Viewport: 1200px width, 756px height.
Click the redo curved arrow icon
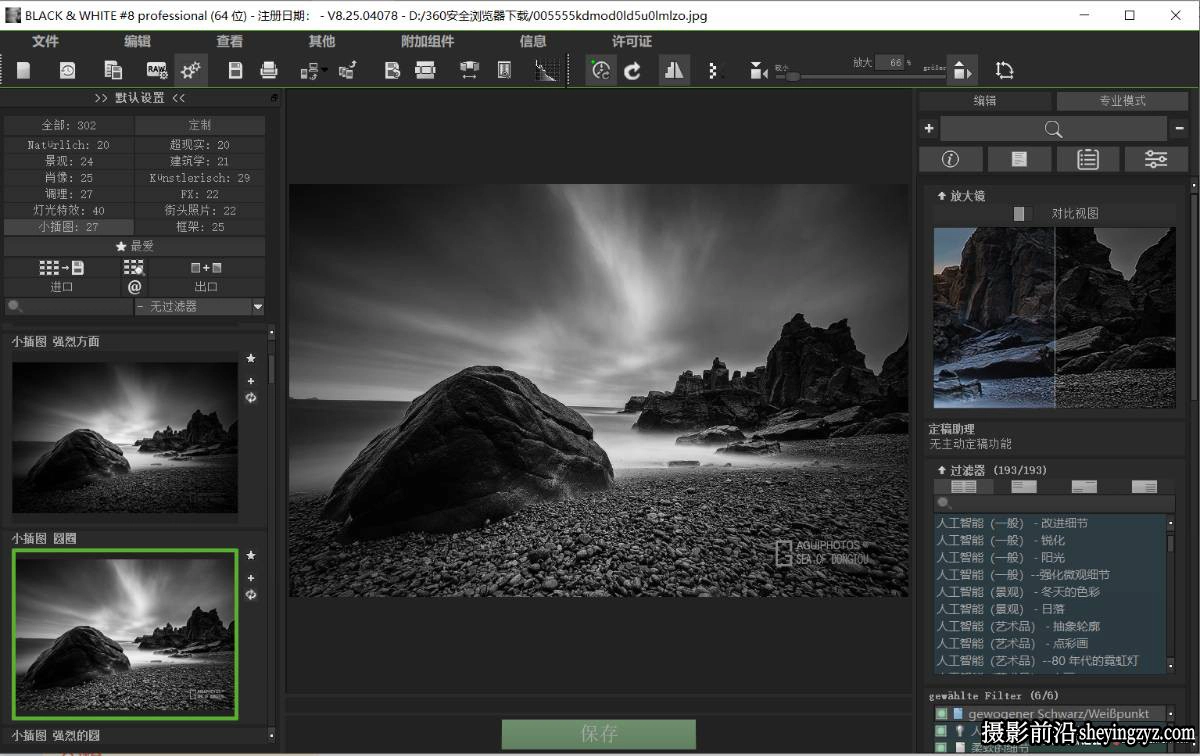[x=633, y=70]
